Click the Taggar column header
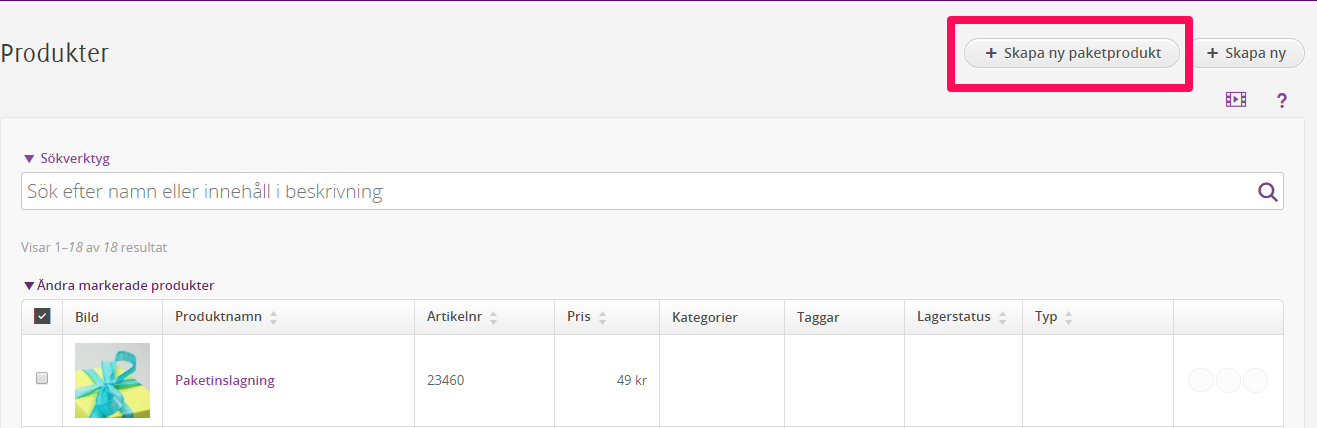 818,317
